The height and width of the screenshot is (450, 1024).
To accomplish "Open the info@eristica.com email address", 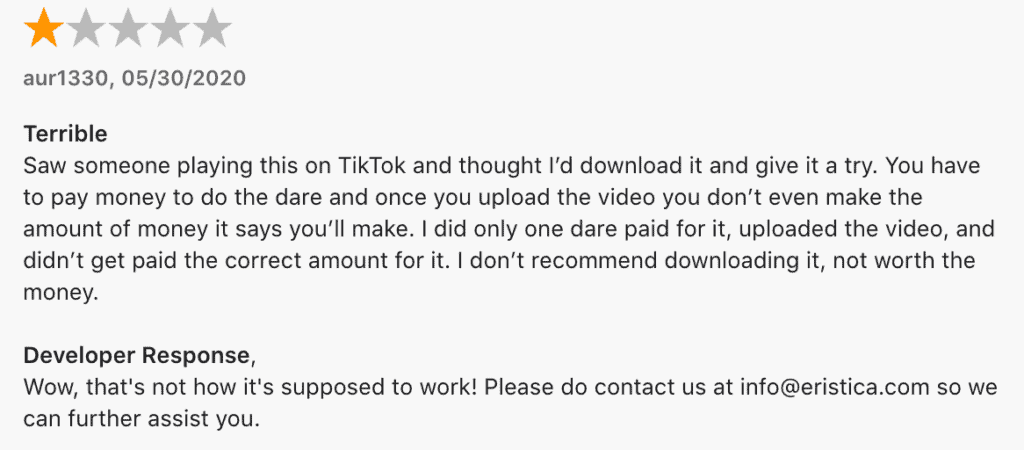I will point(834,387).
